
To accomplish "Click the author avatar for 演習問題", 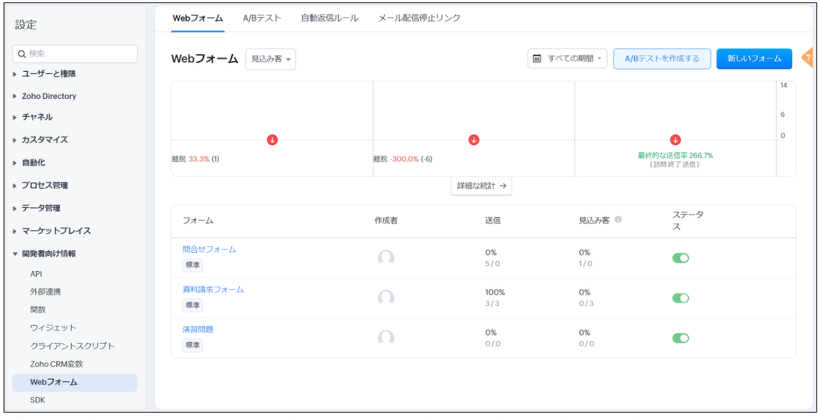I will pos(386,337).
